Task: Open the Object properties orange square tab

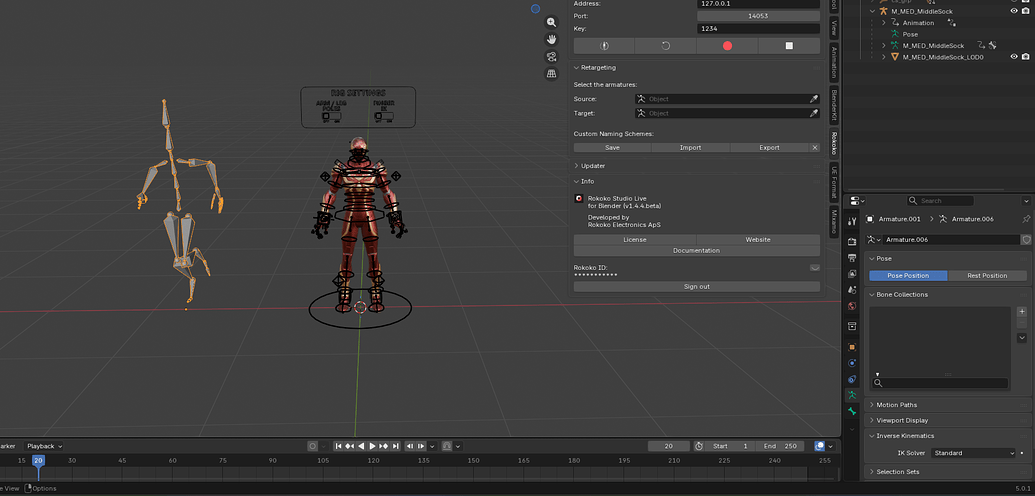Action: click(852, 347)
